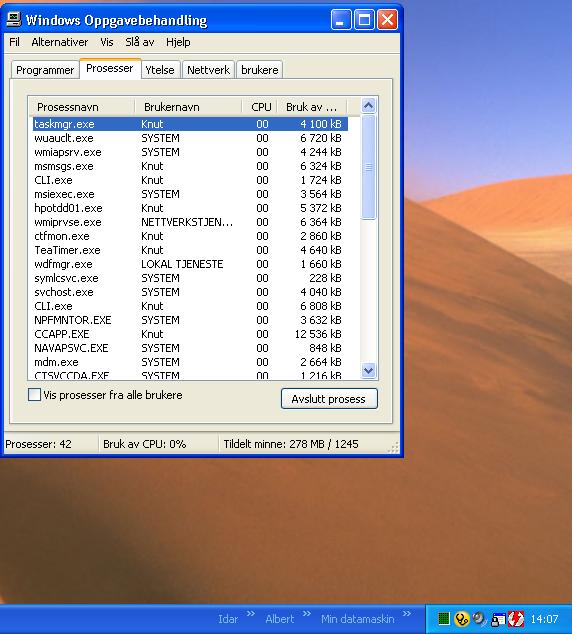Expand the Albert toolbar chevron
The height and width of the screenshot is (634, 572).
[307, 614]
